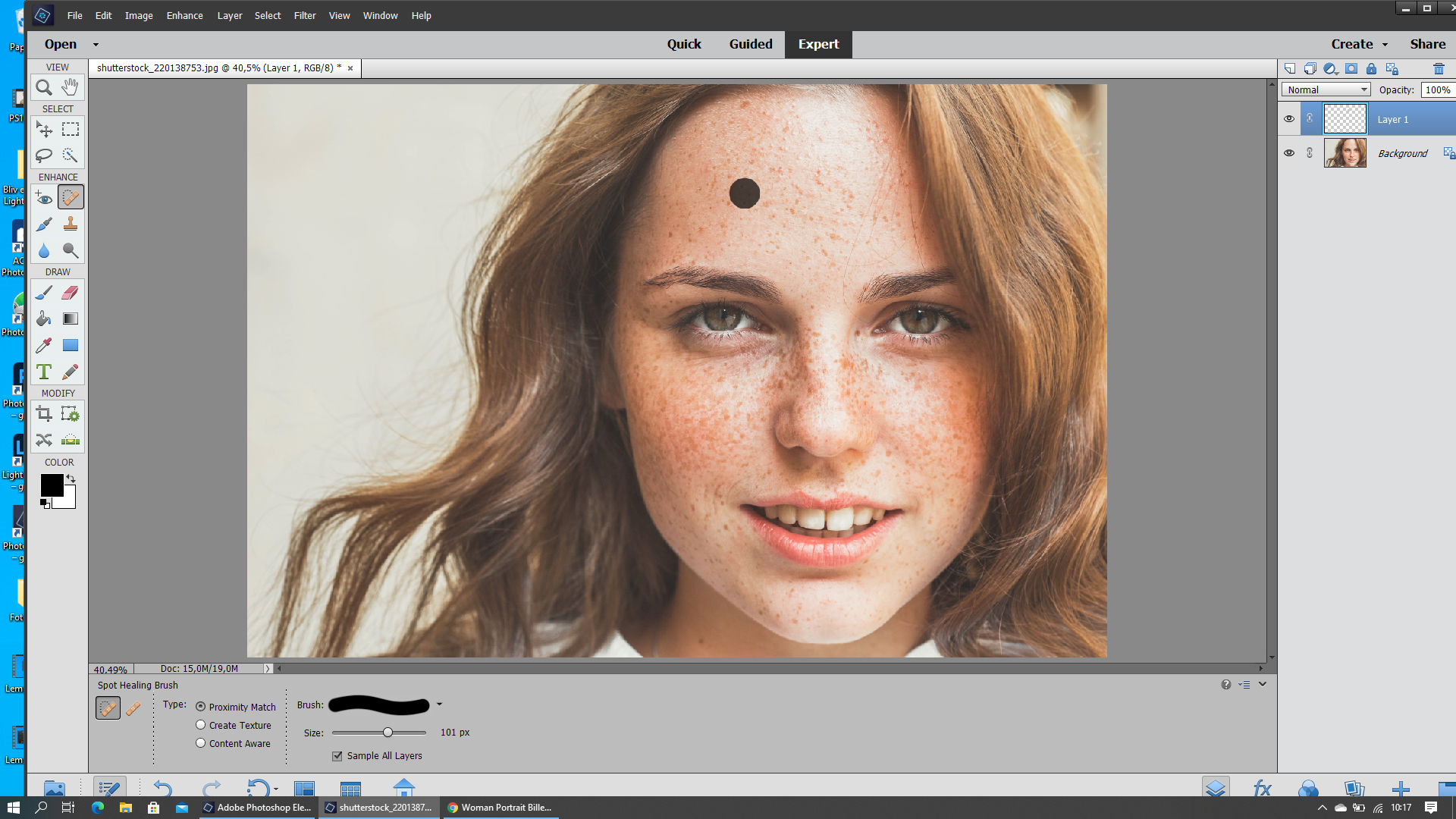
Task: Select the Hand tool
Action: click(69, 87)
